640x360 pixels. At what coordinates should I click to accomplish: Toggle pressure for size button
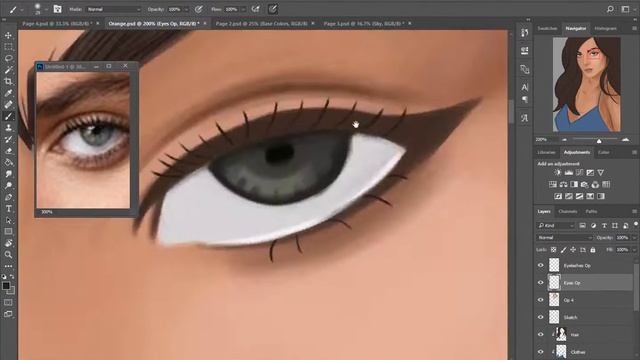(273, 9)
